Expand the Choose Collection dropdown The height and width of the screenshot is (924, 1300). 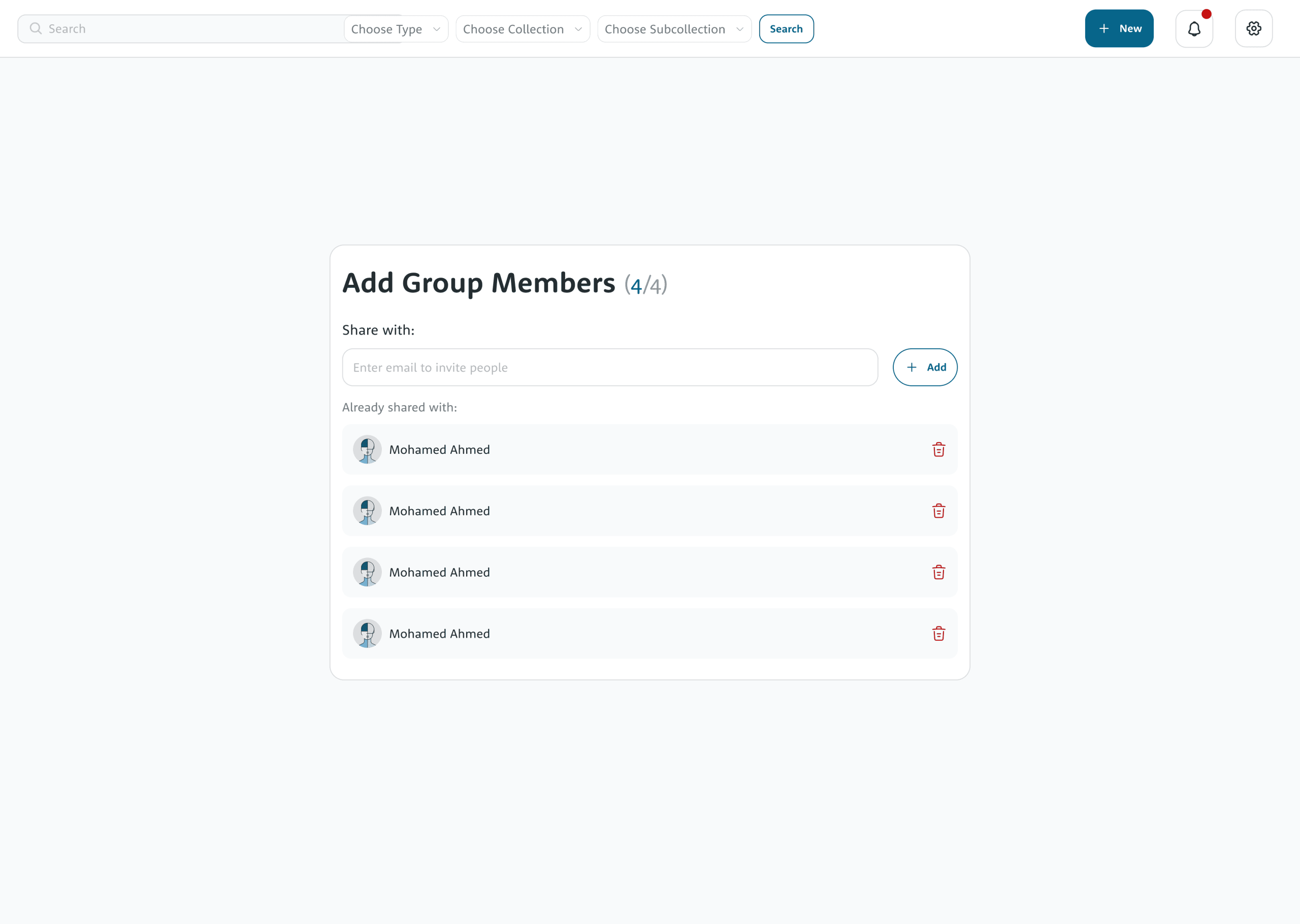pyautogui.click(x=522, y=29)
